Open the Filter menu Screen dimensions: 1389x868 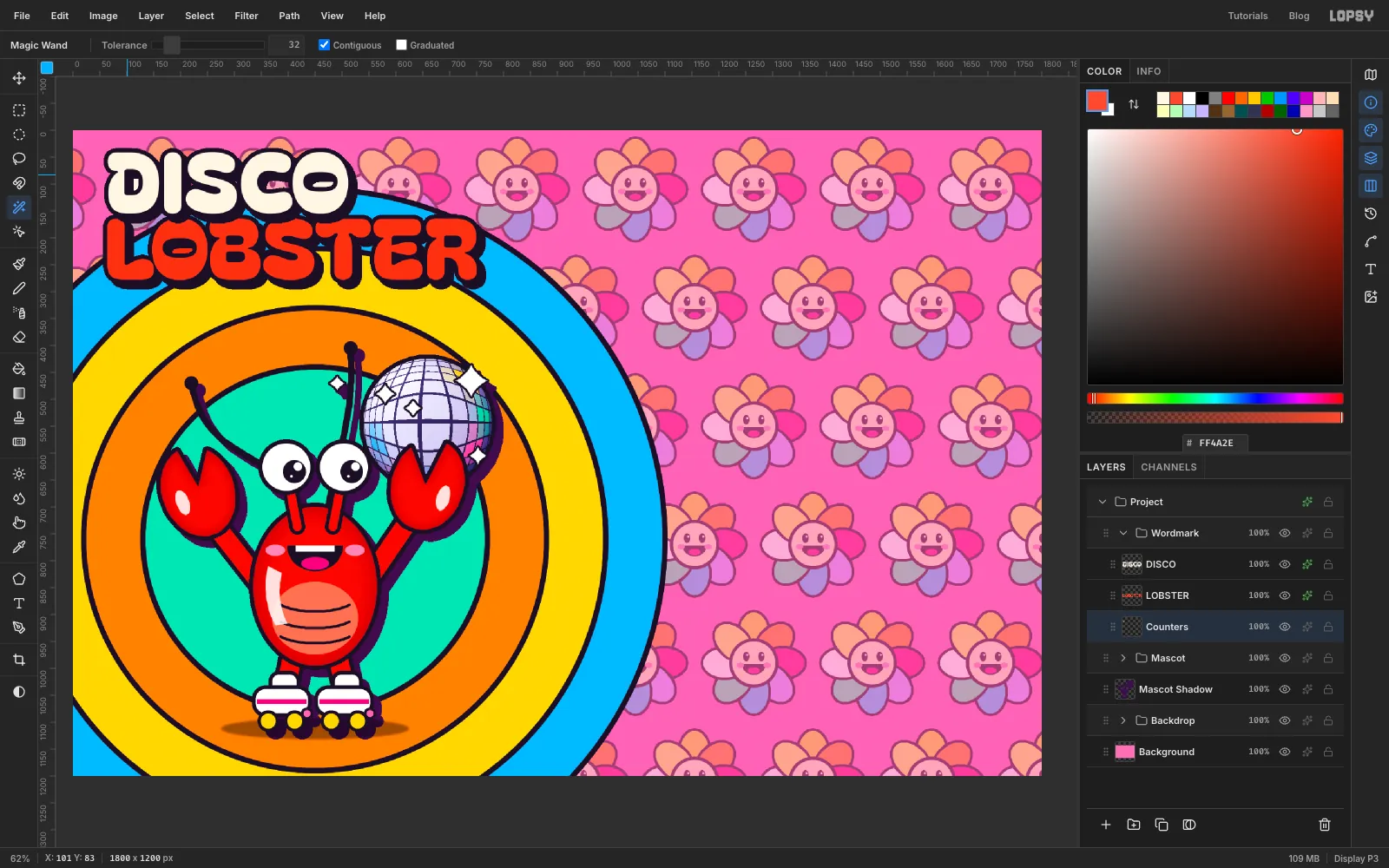[x=247, y=16]
